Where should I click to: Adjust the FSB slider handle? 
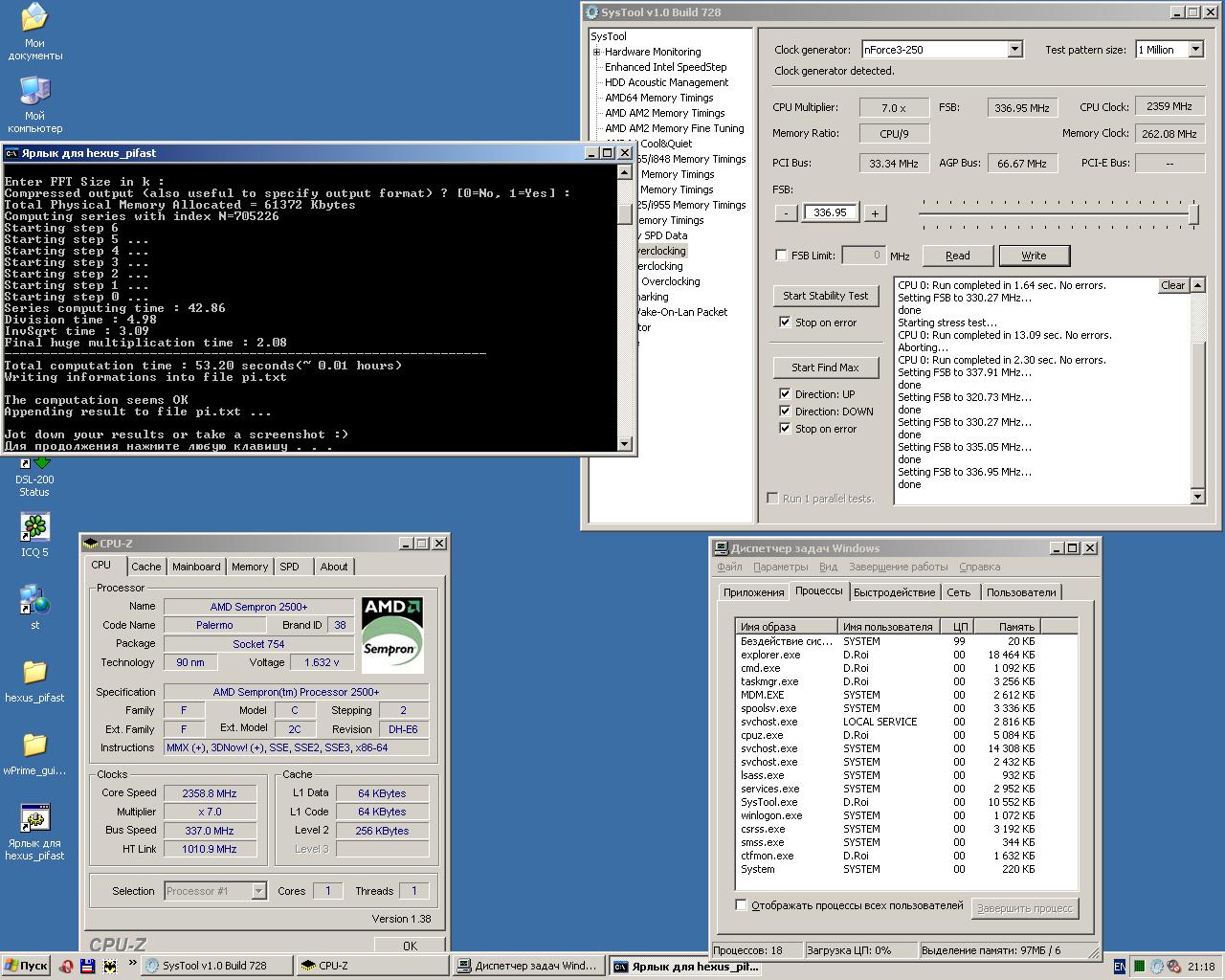(x=1193, y=213)
